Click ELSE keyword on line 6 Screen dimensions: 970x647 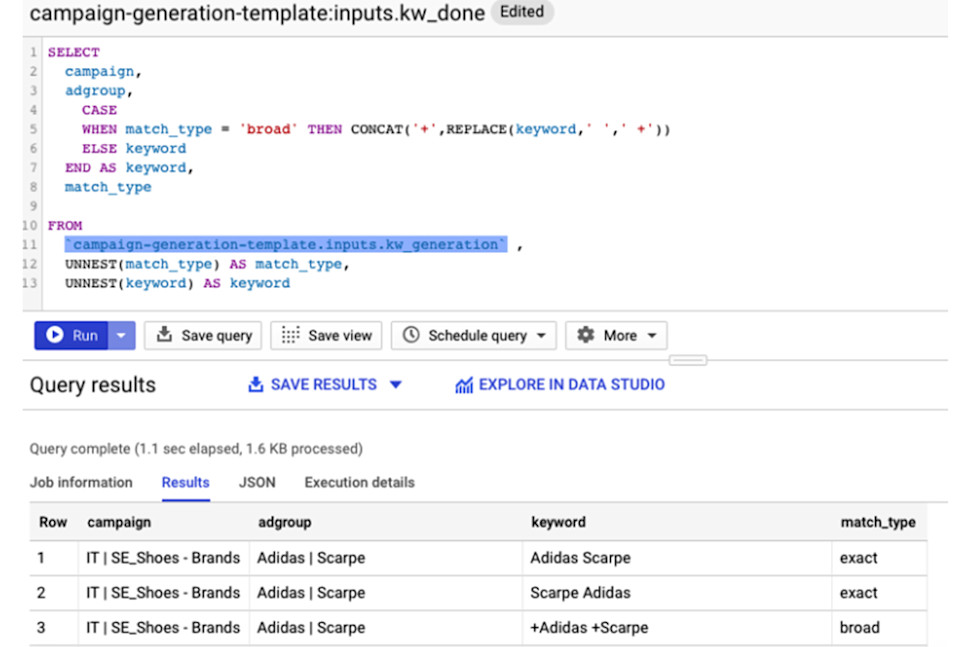pyautogui.click(x=99, y=148)
